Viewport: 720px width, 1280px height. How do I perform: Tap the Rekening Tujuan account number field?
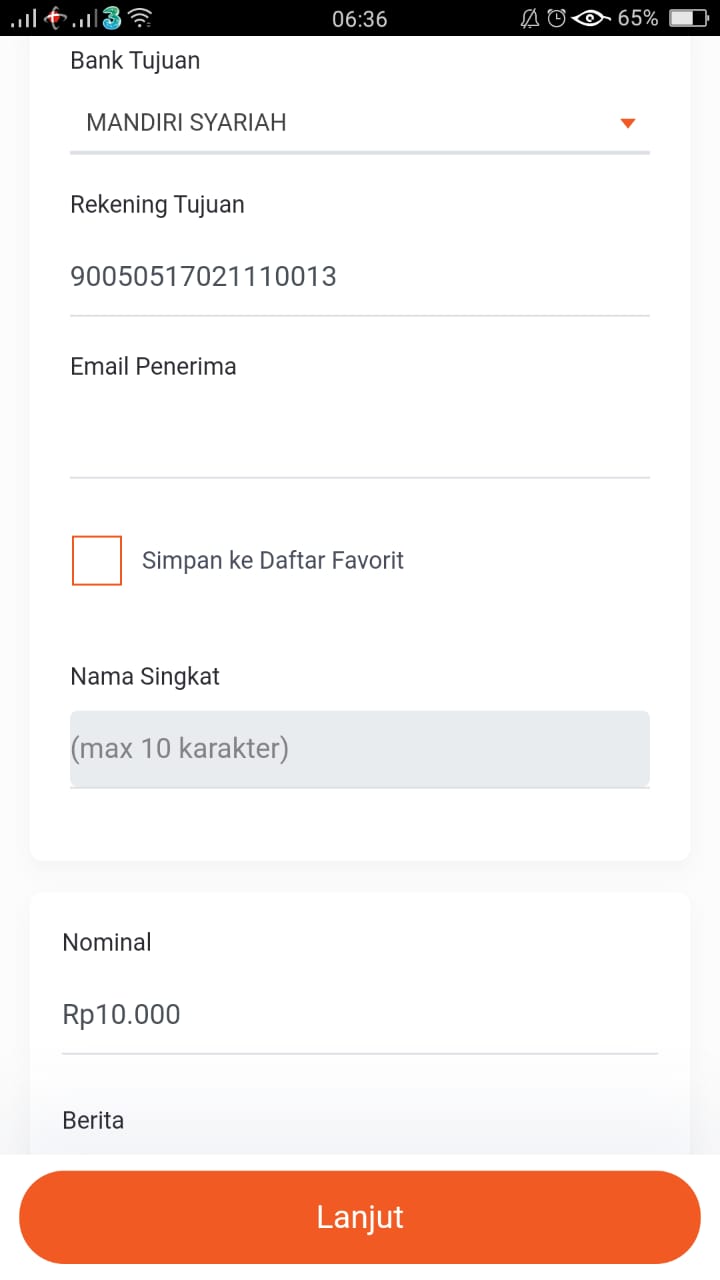point(359,276)
